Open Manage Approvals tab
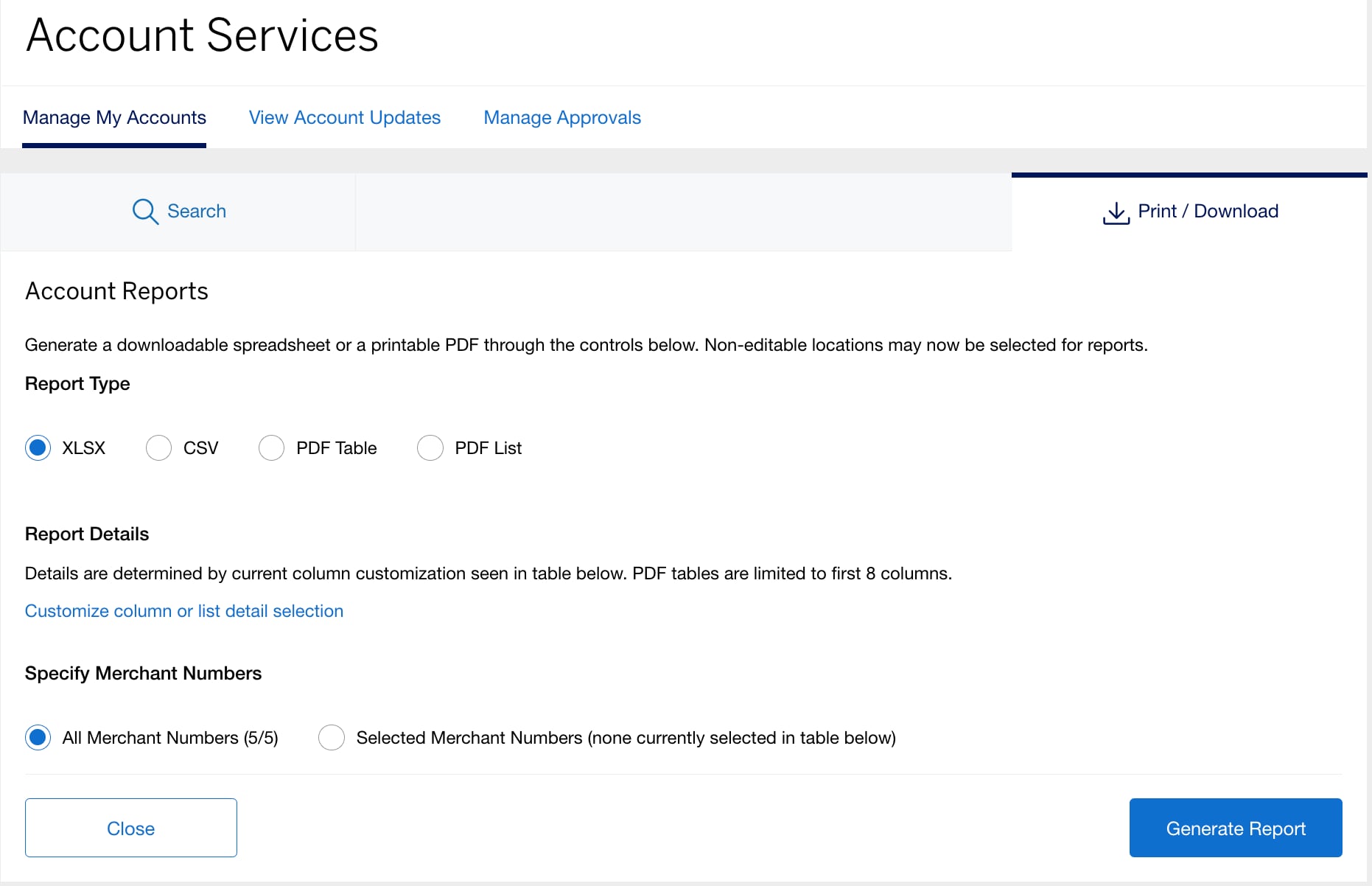 [562, 117]
